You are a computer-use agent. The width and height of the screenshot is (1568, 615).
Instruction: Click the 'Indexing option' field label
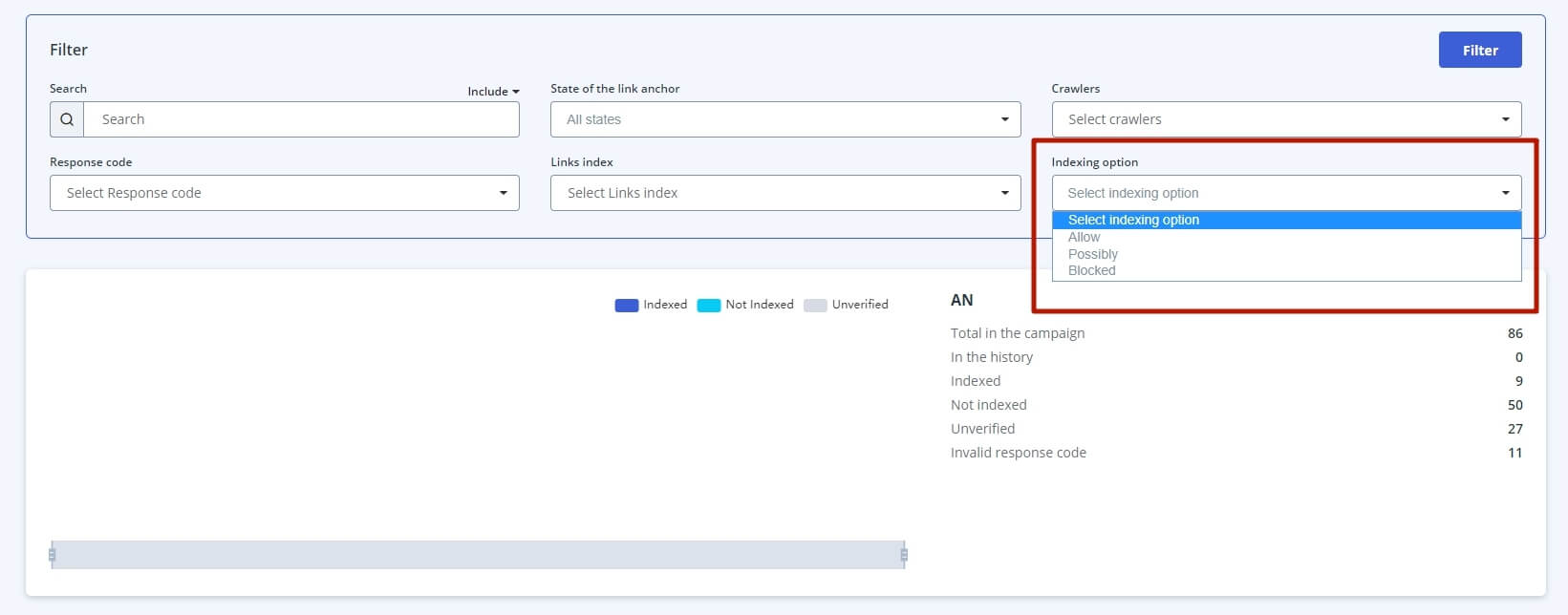(x=1095, y=162)
